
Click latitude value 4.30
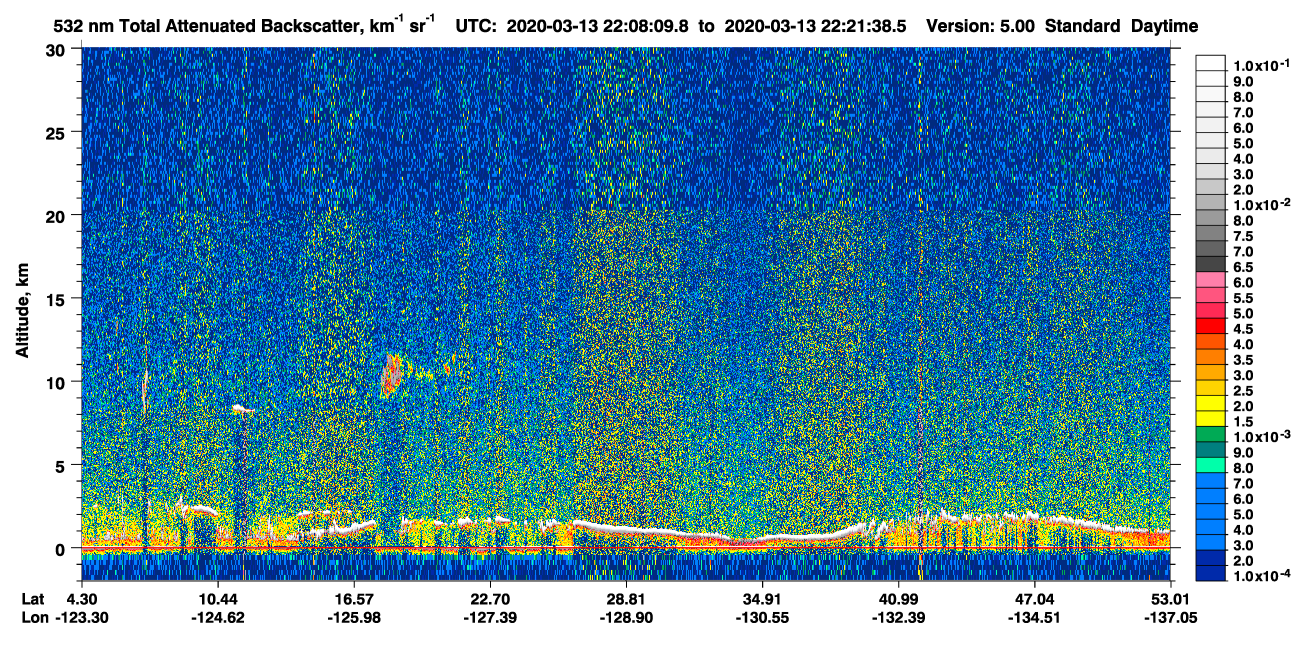point(81,599)
